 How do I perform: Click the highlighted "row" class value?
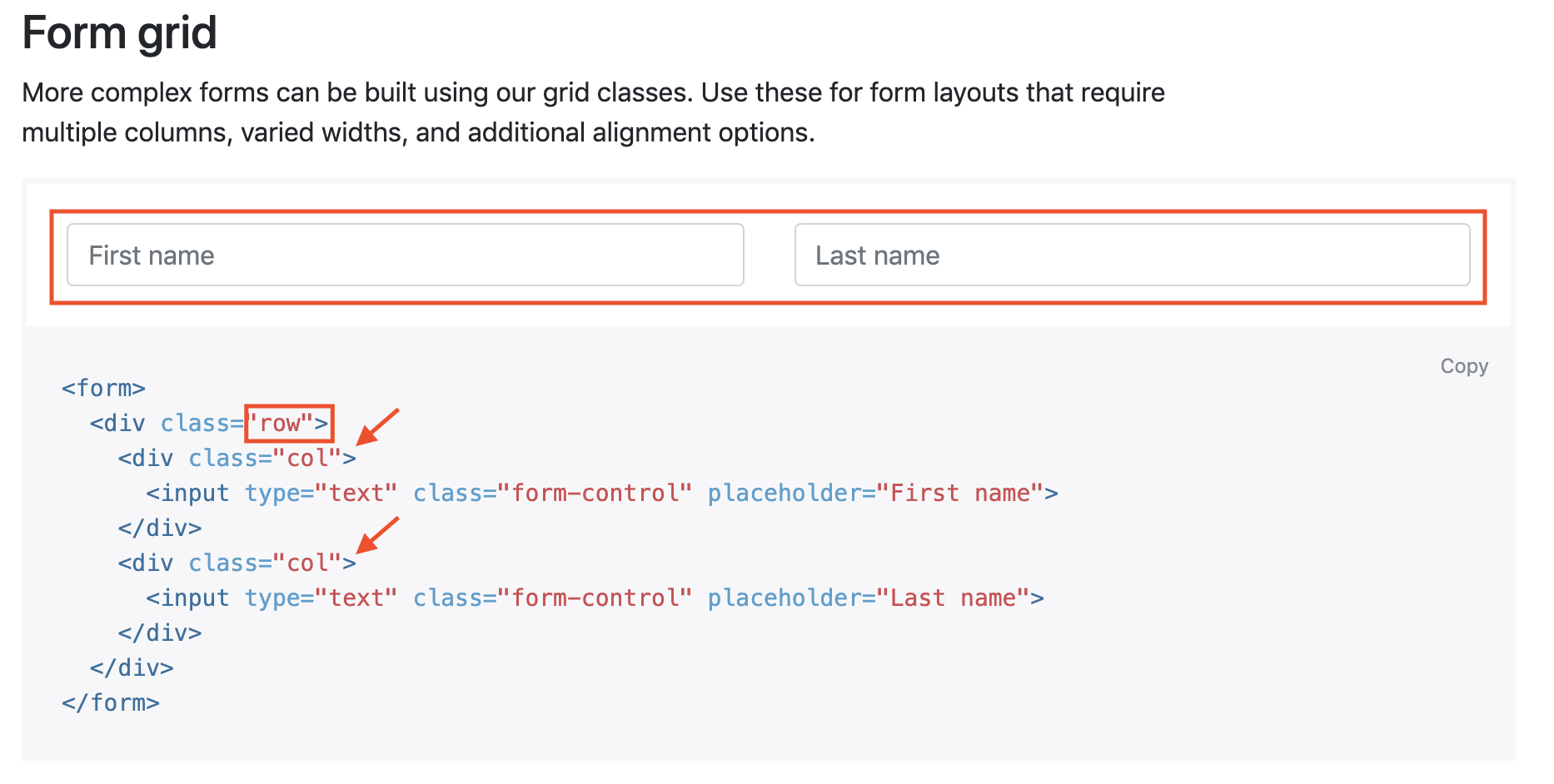click(x=289, y=424)
